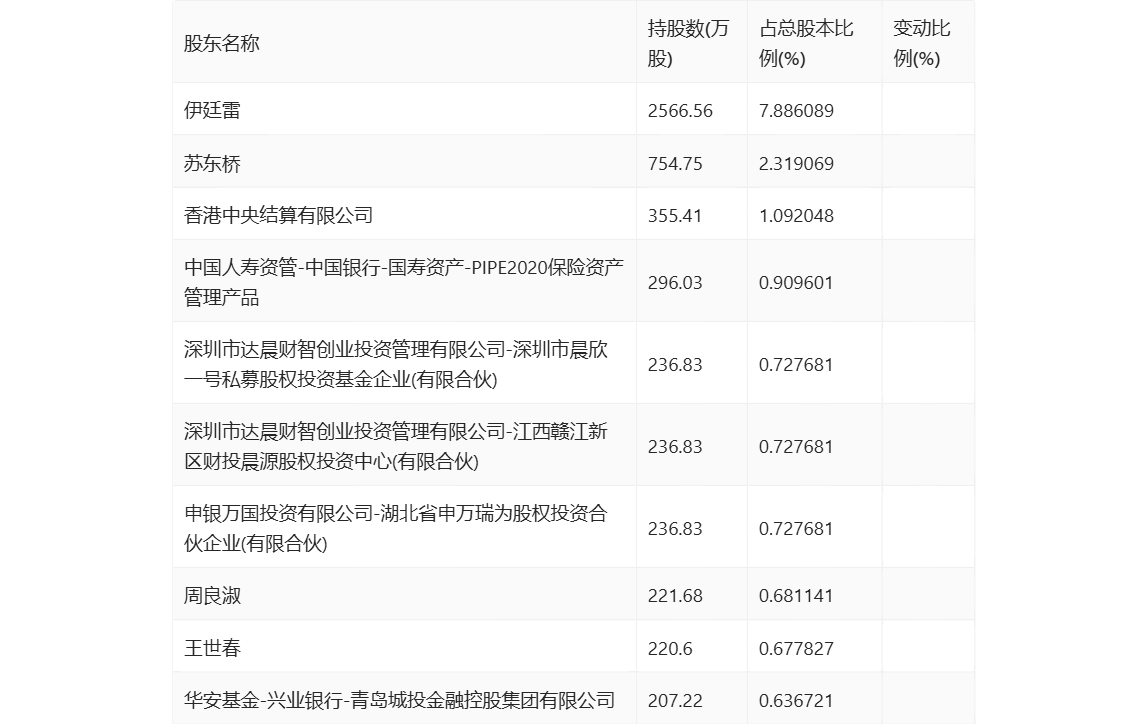Select shareholder name 王世春
The width and height of the screenshot is (1147, 724).
(x=212, y=648)
